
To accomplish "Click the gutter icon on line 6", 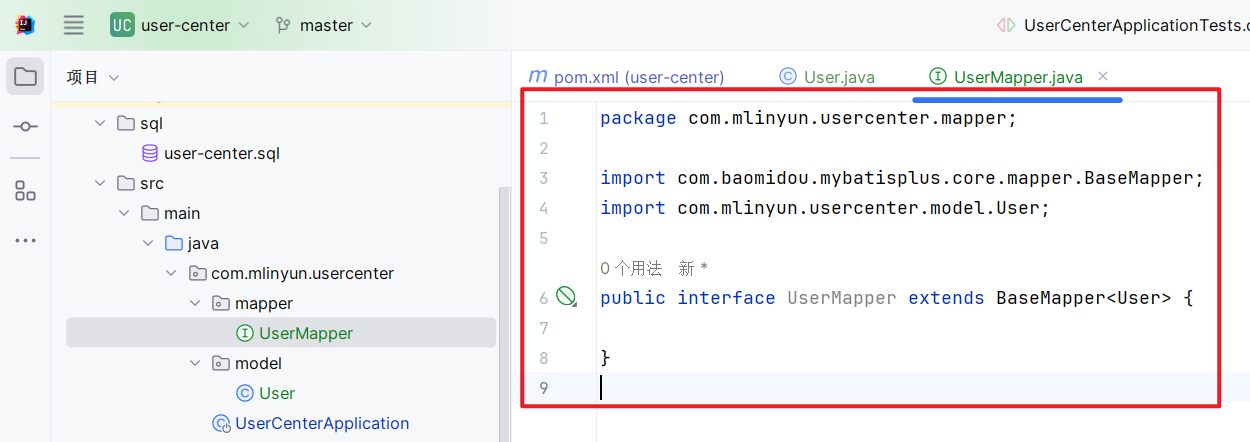I will click(x=566, y=296).
